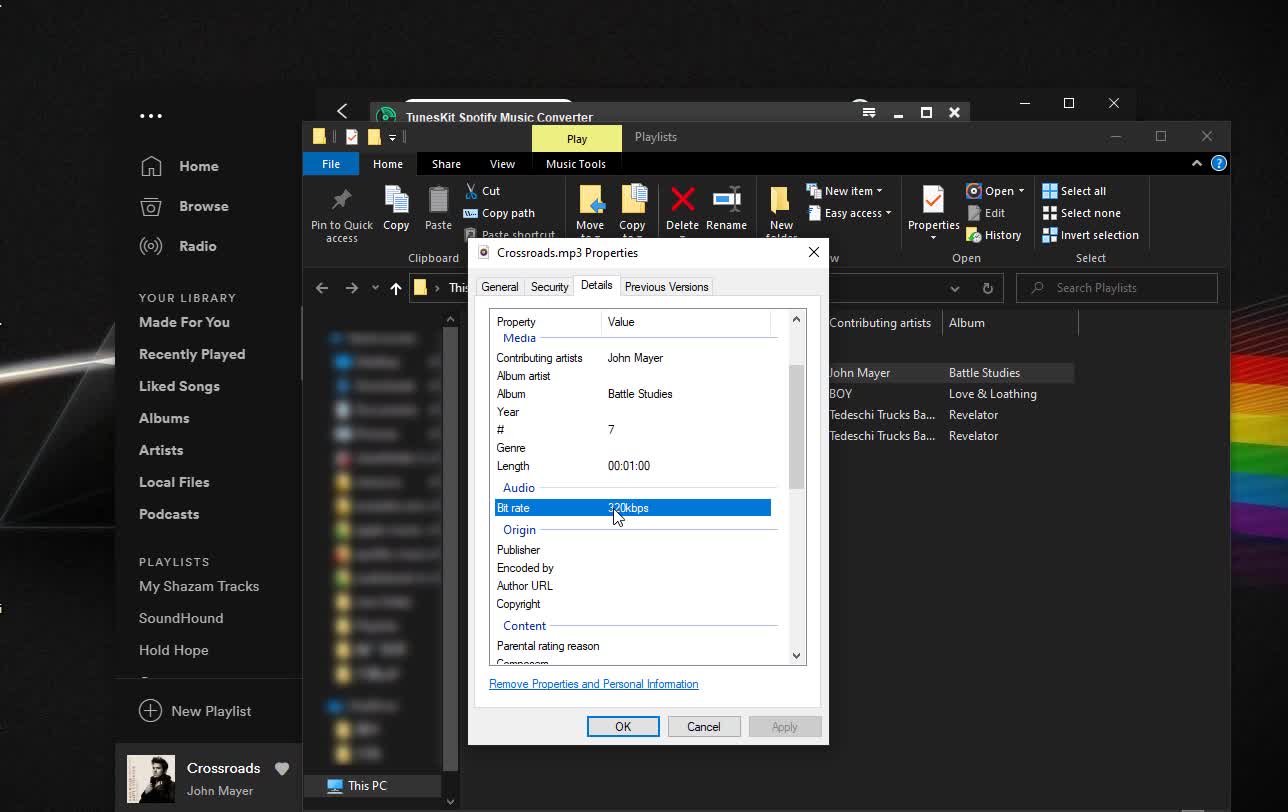Click the Rename ribbon button
The image size is (1288, 812).
click(726, 208)
